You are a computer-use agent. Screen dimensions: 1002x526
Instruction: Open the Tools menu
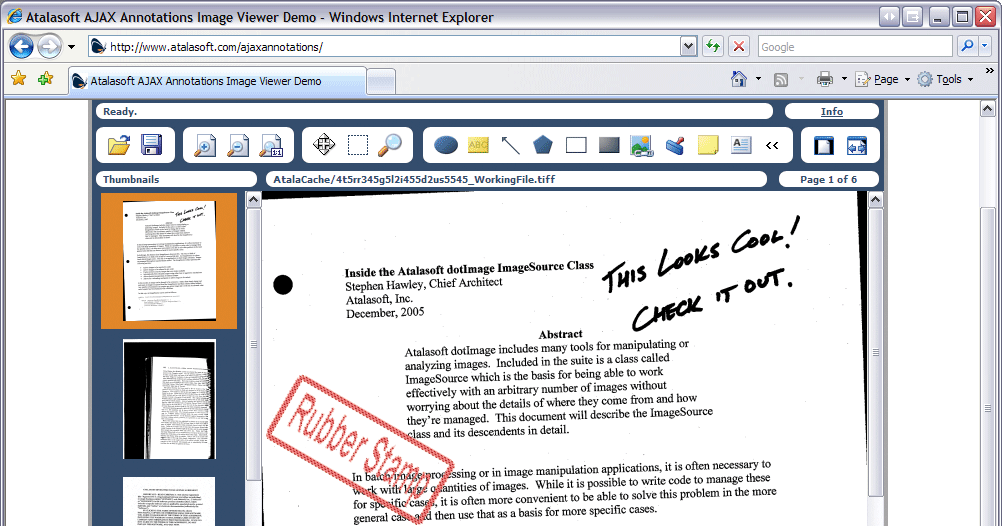pyautogui.click(x=946, y=79)
